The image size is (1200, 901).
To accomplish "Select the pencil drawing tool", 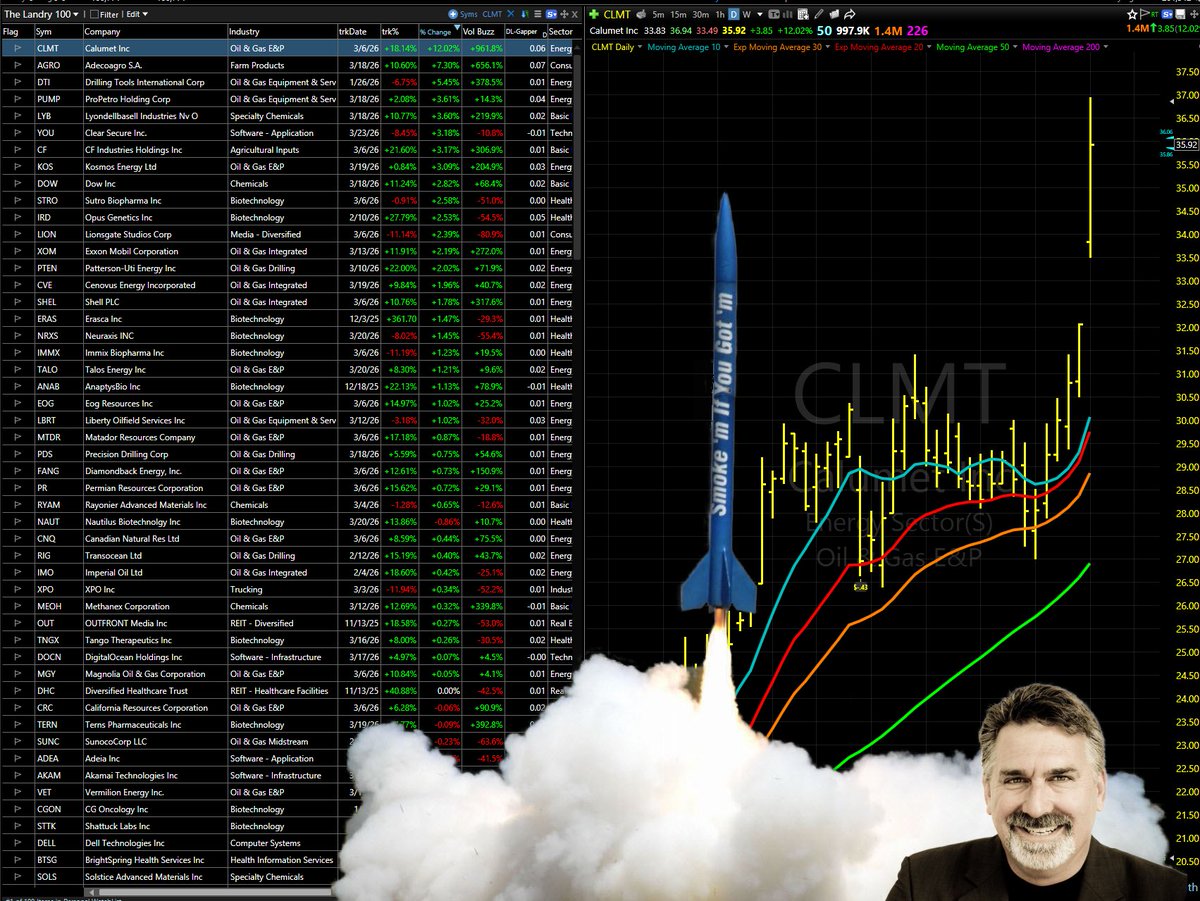I will pos(818,14).
